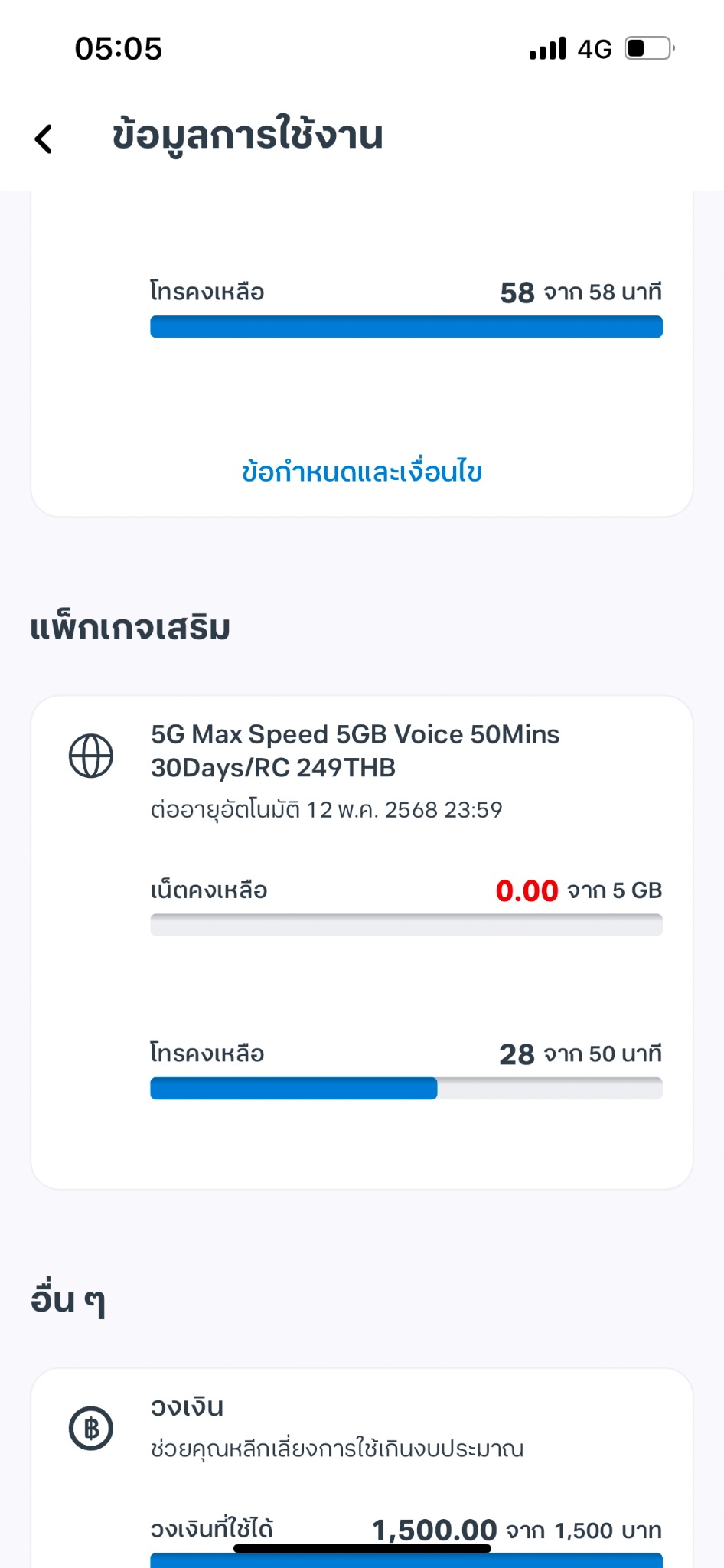Tap the back arrow icon
This screenshot has height=1568, width=724.
(44, 139)
